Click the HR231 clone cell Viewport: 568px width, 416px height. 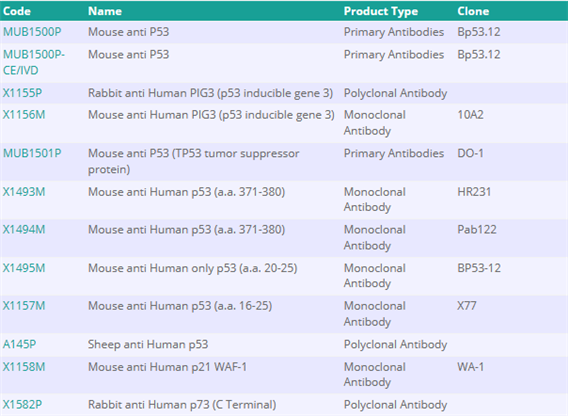[474, 192]
